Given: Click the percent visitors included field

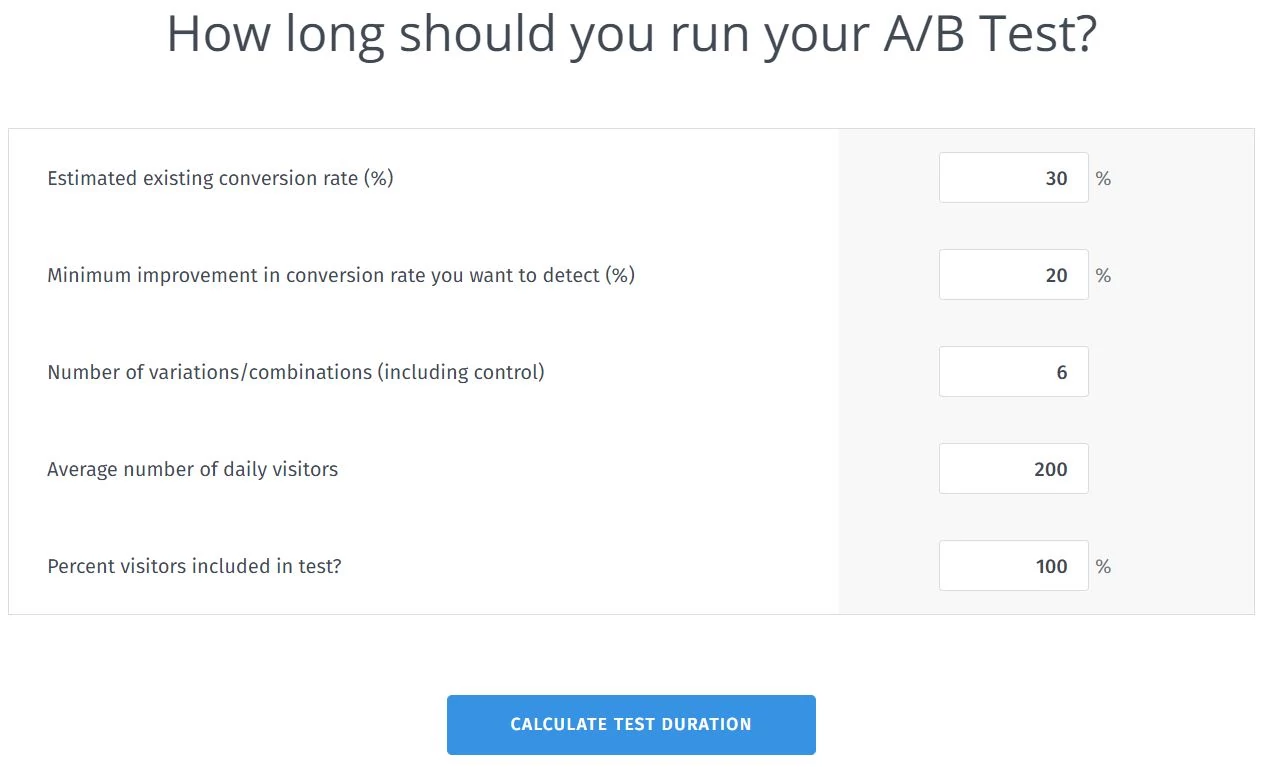Looking at the screenshot, I should click(x=1013, y=565).
